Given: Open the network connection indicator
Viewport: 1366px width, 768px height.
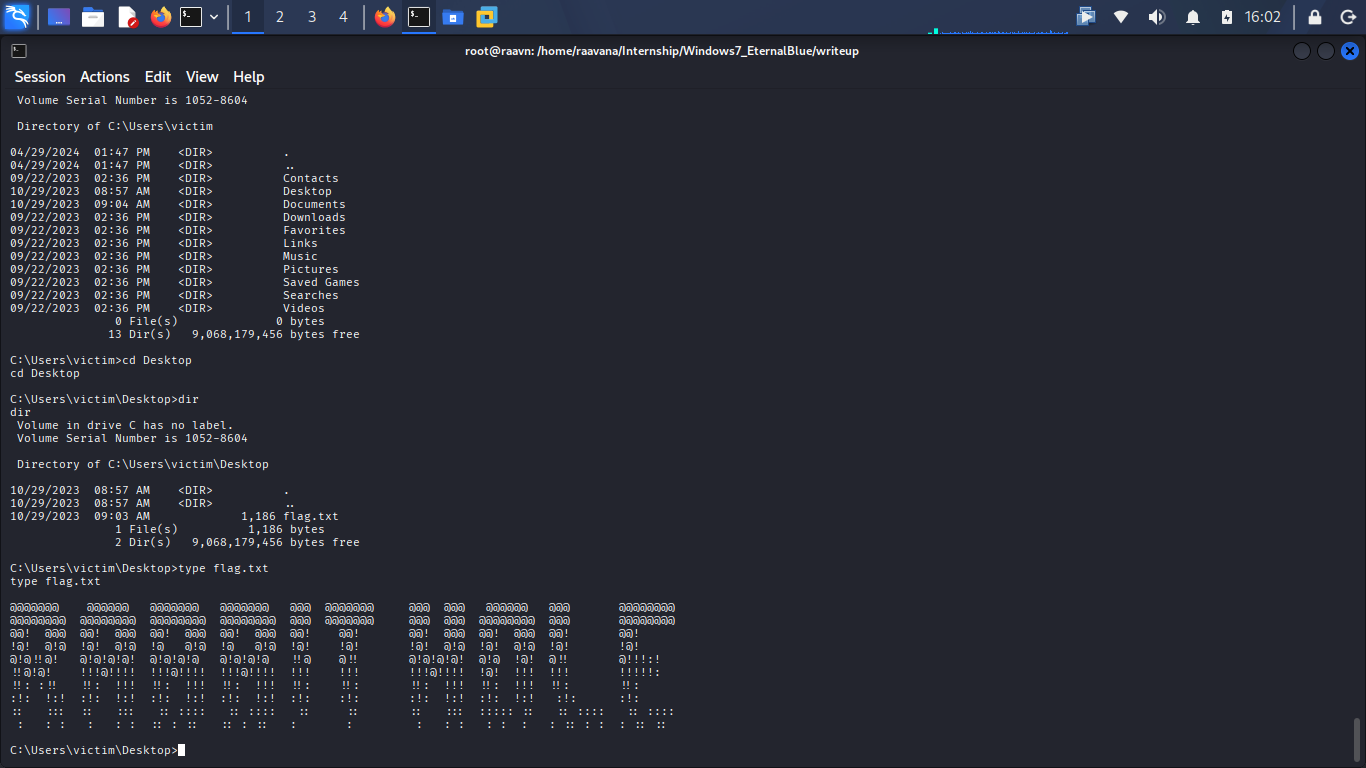Looking at the screenshot, I should coord(1121,17).
